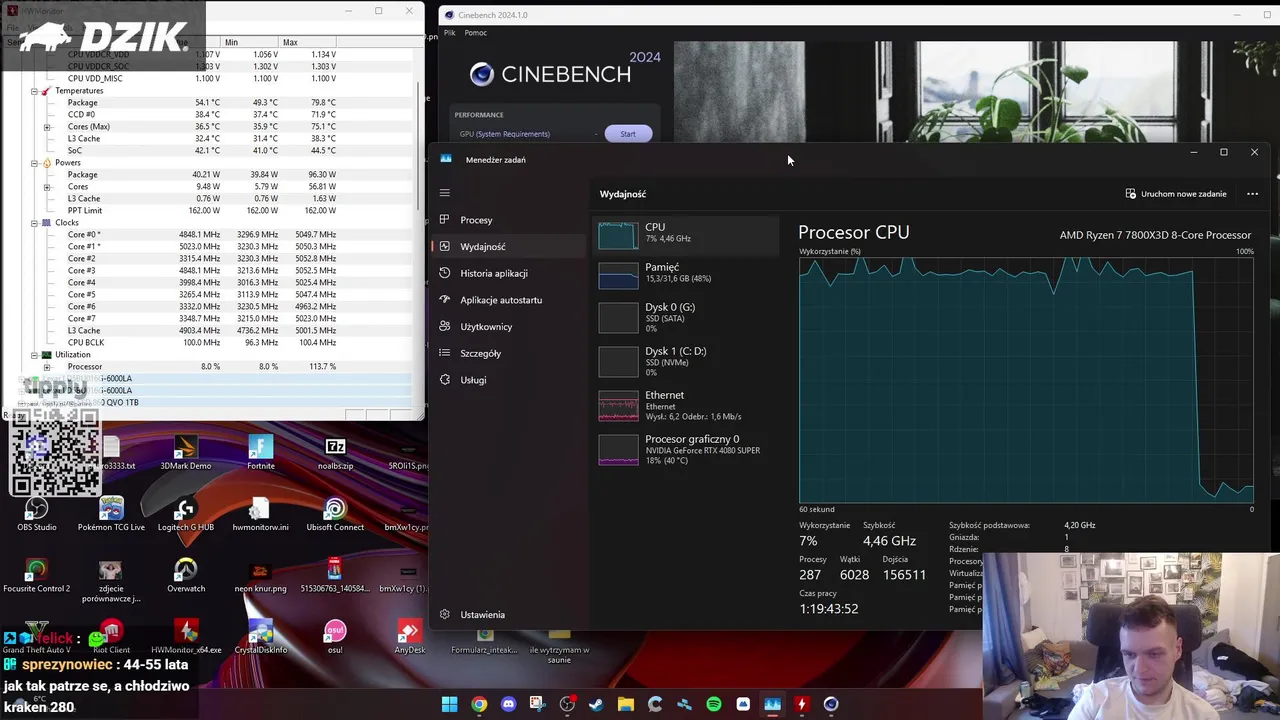Open the Fortnite desktop shortcut
This screenshot has width=1280, height=720.
pos(261,452)
